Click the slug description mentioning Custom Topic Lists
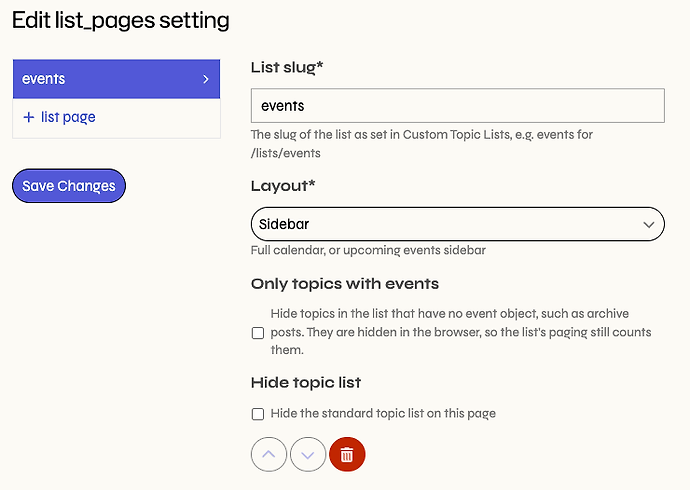The height and width of the screenshot is (490, 690). [x=422, y=144]
